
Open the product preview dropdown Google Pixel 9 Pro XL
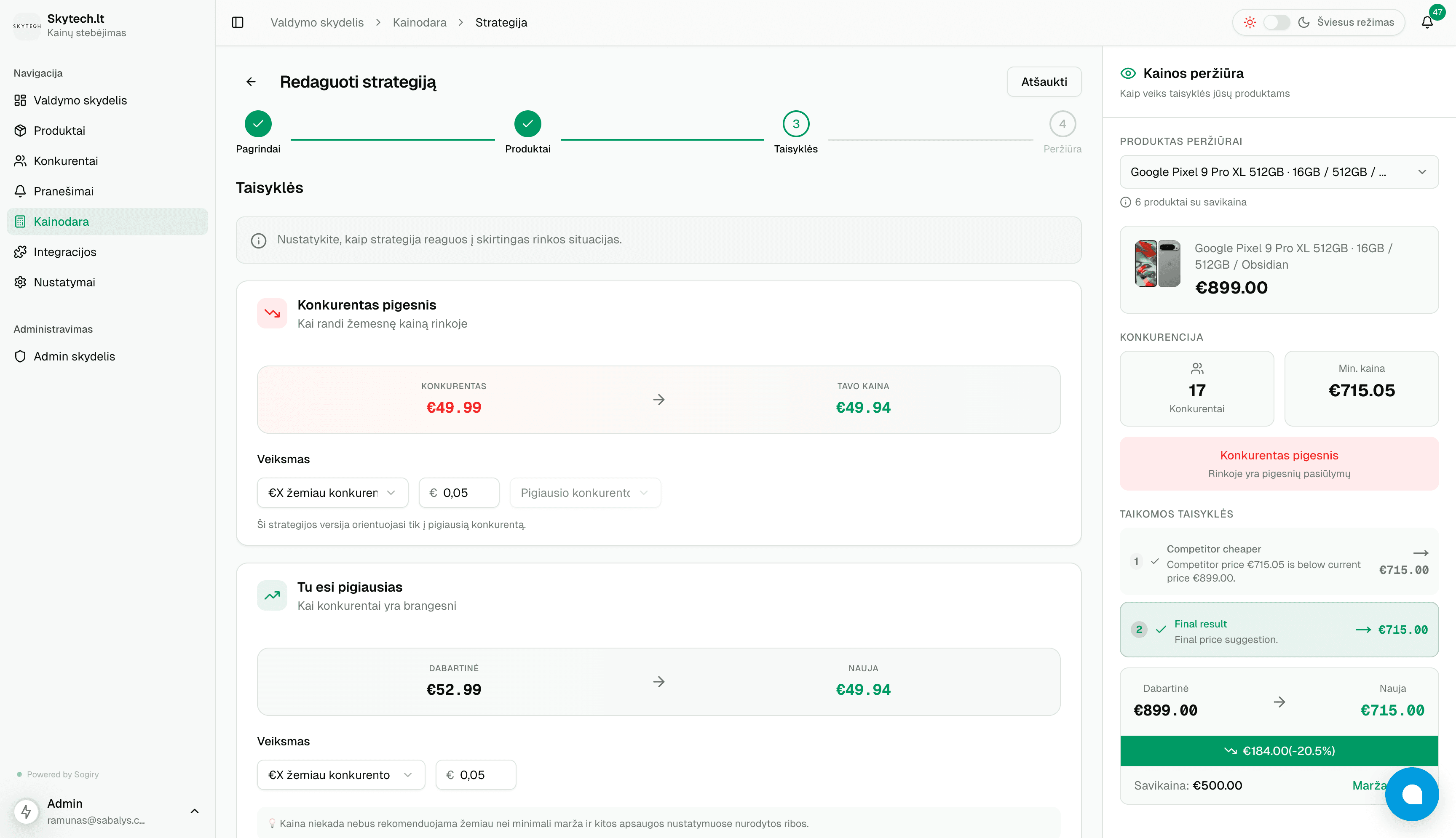(x=1279, y=171)
